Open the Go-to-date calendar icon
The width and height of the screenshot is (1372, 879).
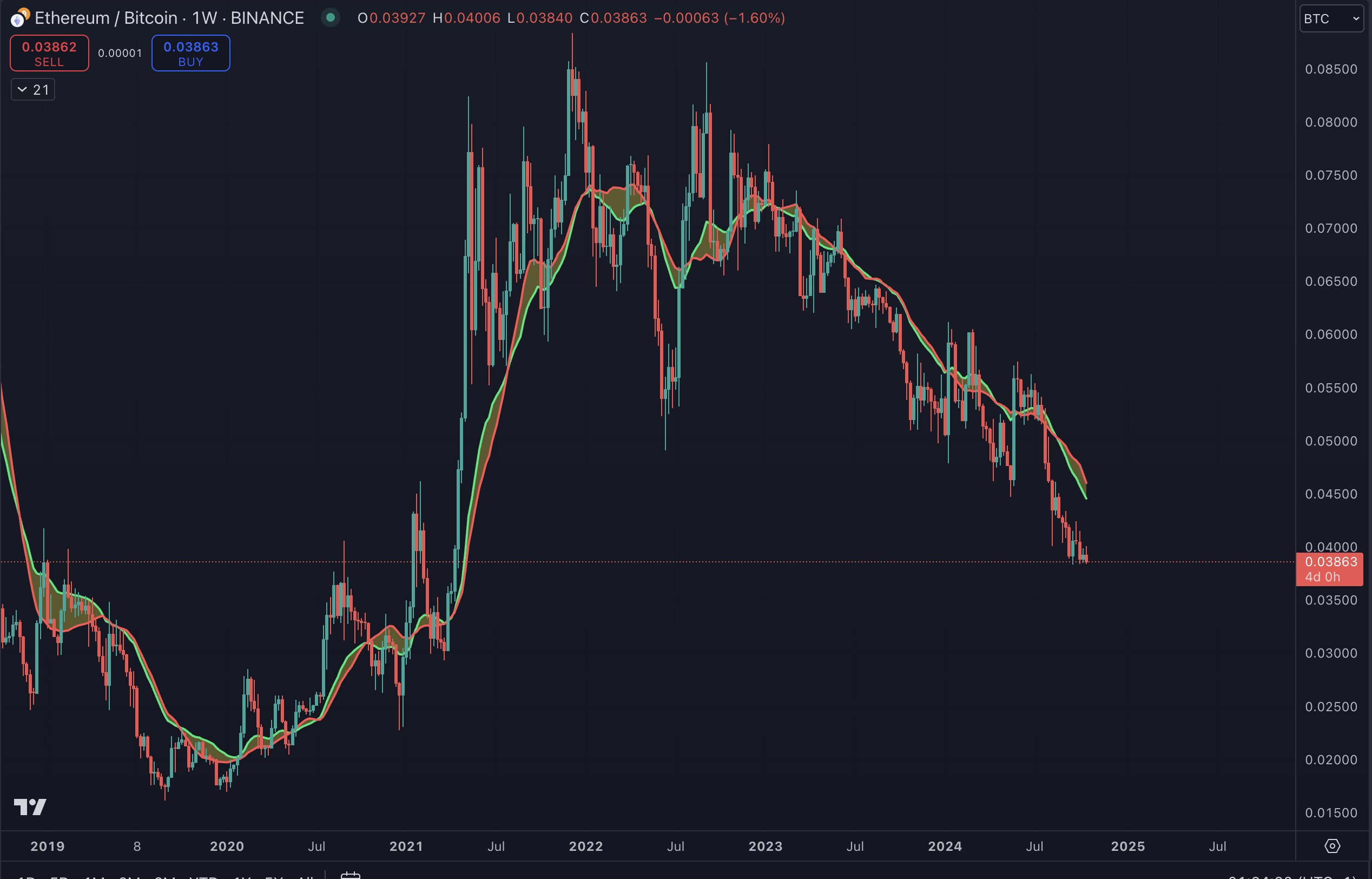[351, 876]
